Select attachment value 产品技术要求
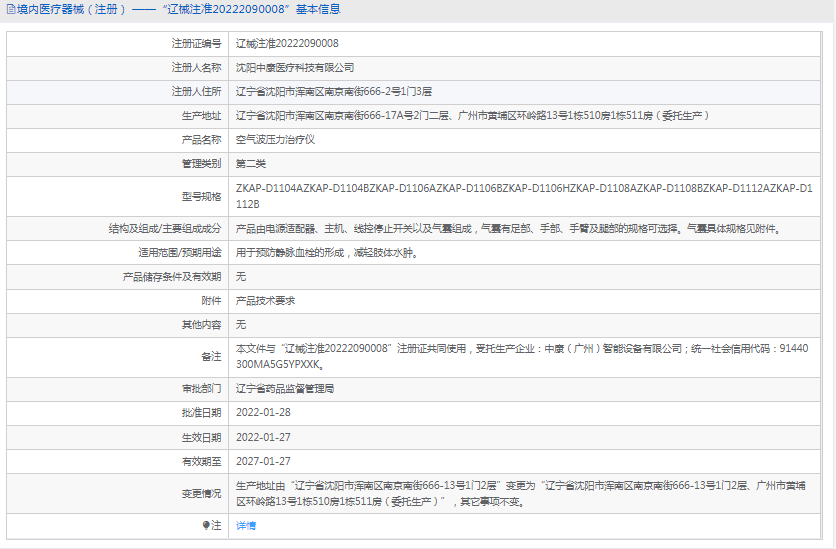 266,301
